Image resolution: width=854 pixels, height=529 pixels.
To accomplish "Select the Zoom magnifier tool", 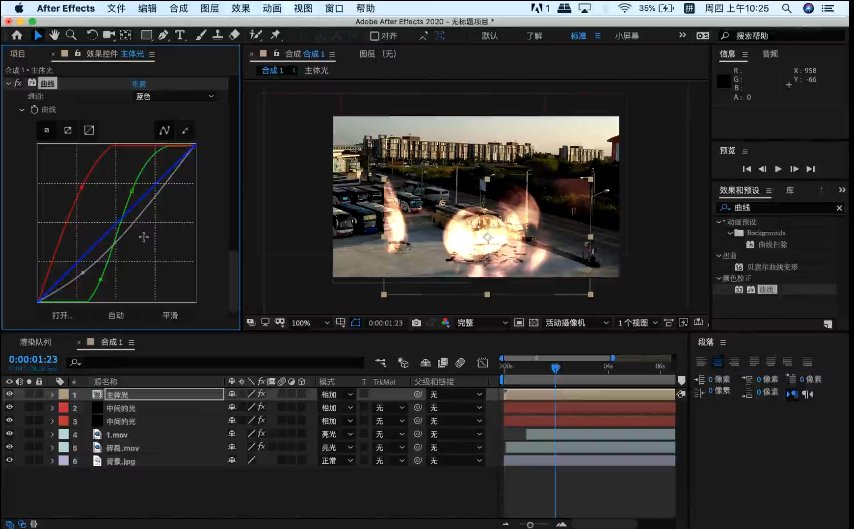I will coord(70,35).
